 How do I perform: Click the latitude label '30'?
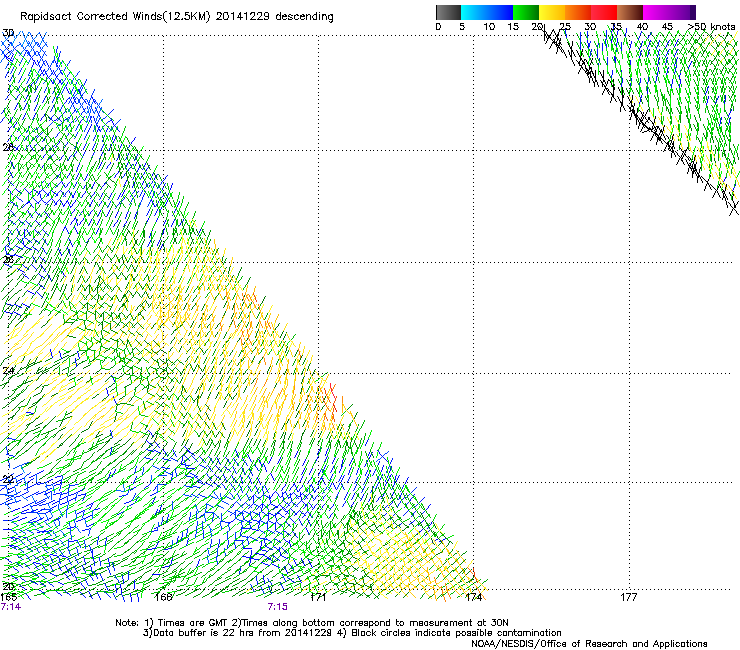8,33
